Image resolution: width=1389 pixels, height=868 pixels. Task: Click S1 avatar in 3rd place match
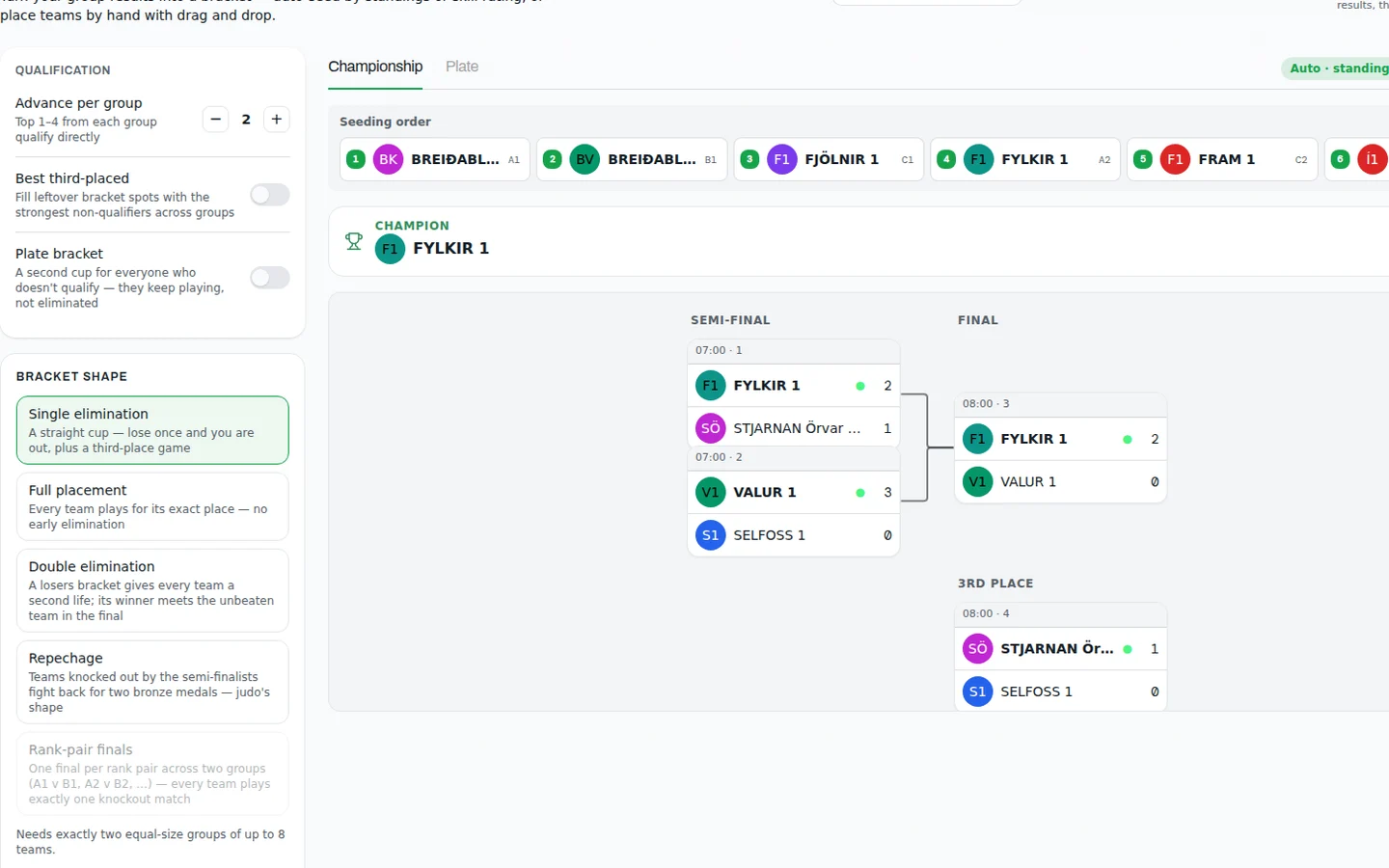coord(978,692)
